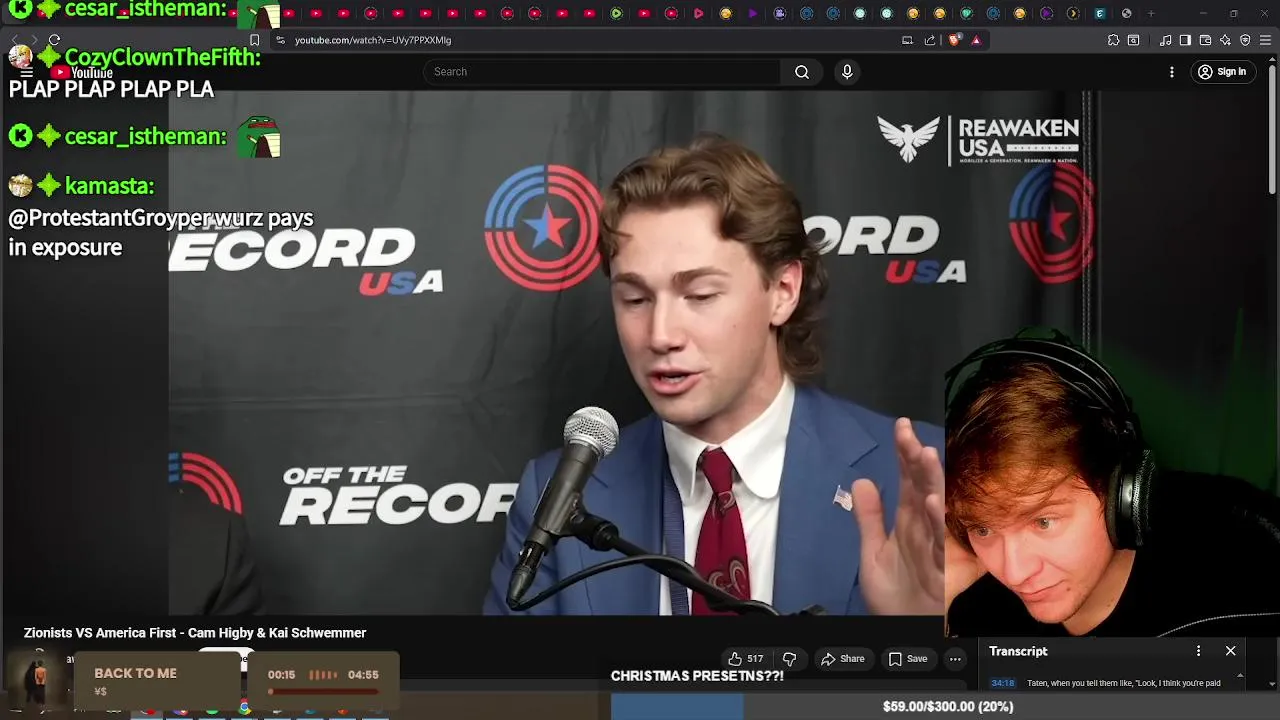1280x720 pixels.
Task: Open more actions ellipsis beside Save
Action: pyautogui.click(x=955, y=659)
